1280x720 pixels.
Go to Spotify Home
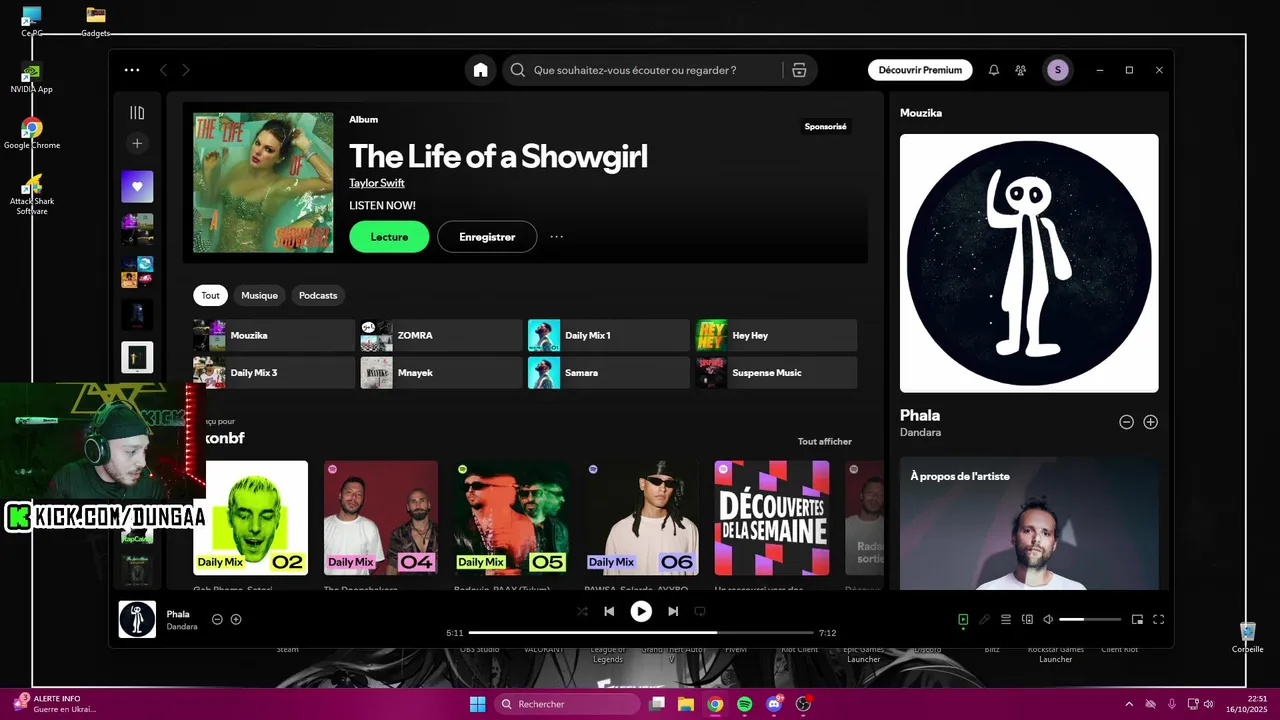(481, 70)
